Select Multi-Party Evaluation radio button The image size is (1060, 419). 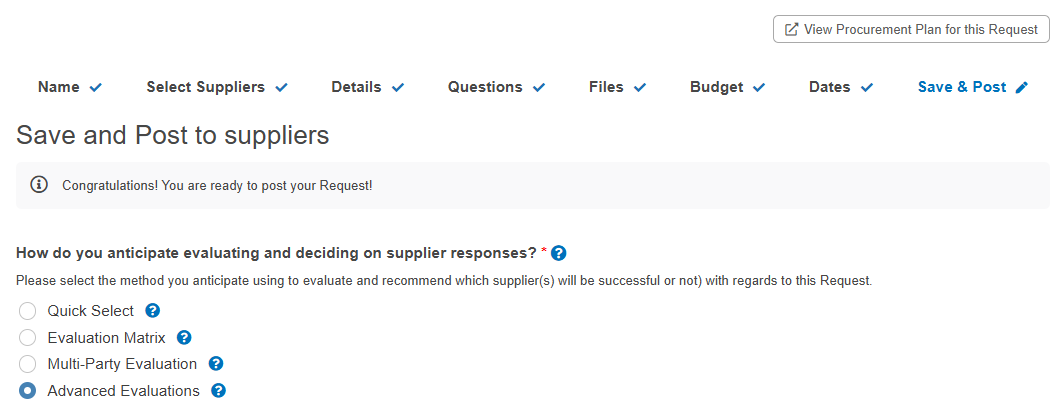click(27, 364)
